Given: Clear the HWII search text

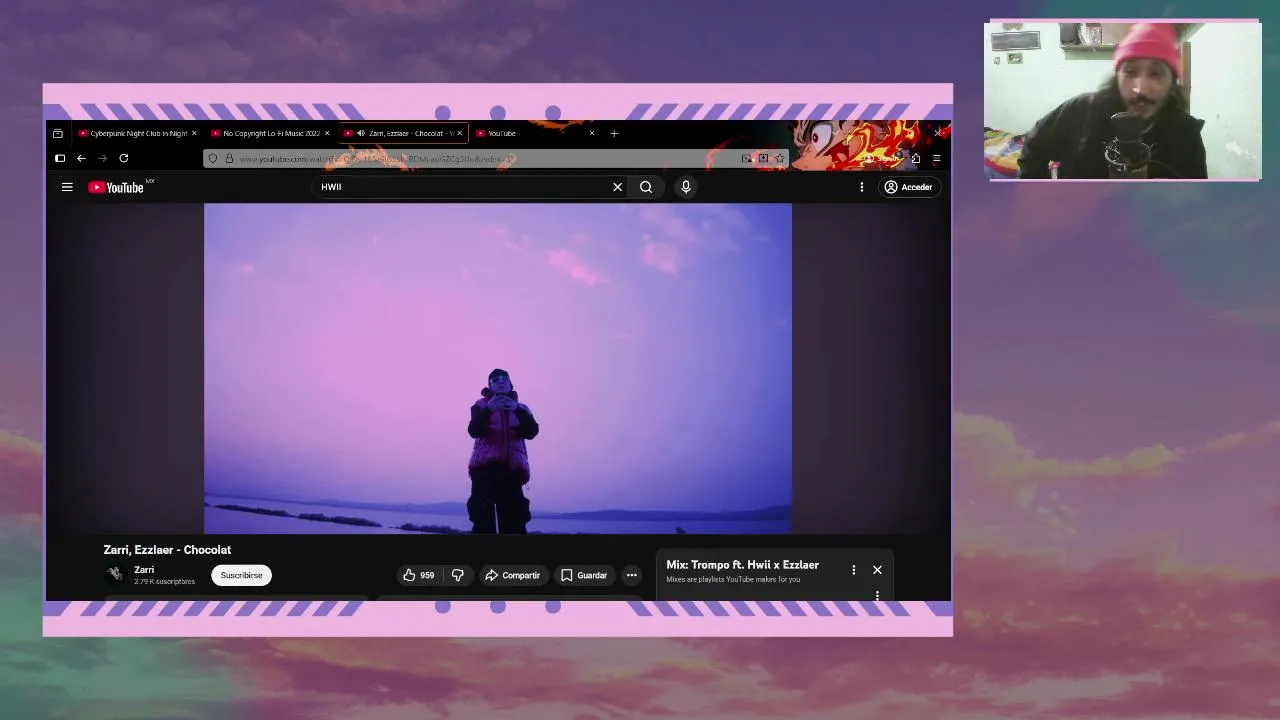Looking at the screenshot, I should tap(617, 187).
